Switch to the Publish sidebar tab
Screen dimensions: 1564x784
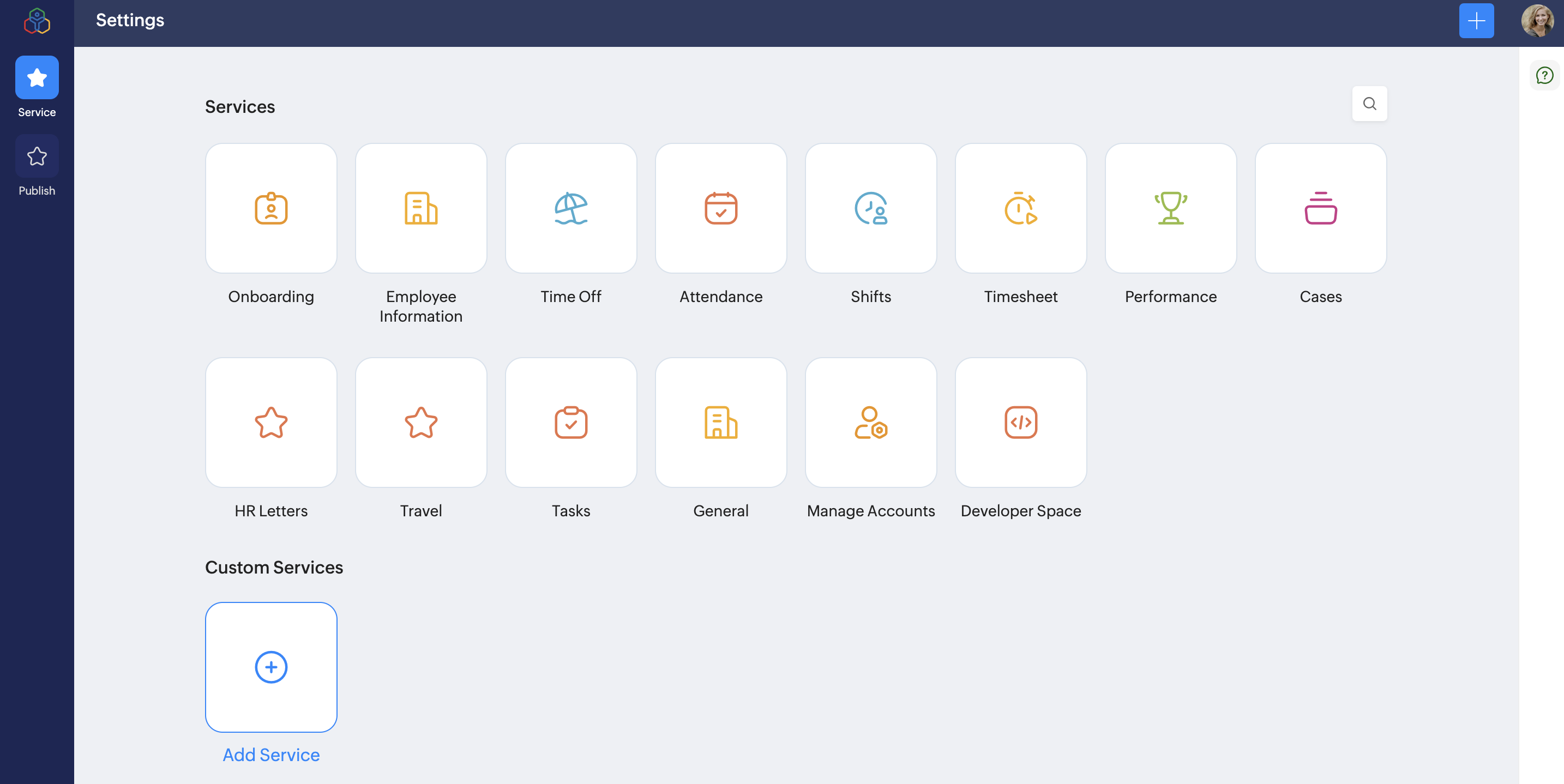[x=37, y=156]
